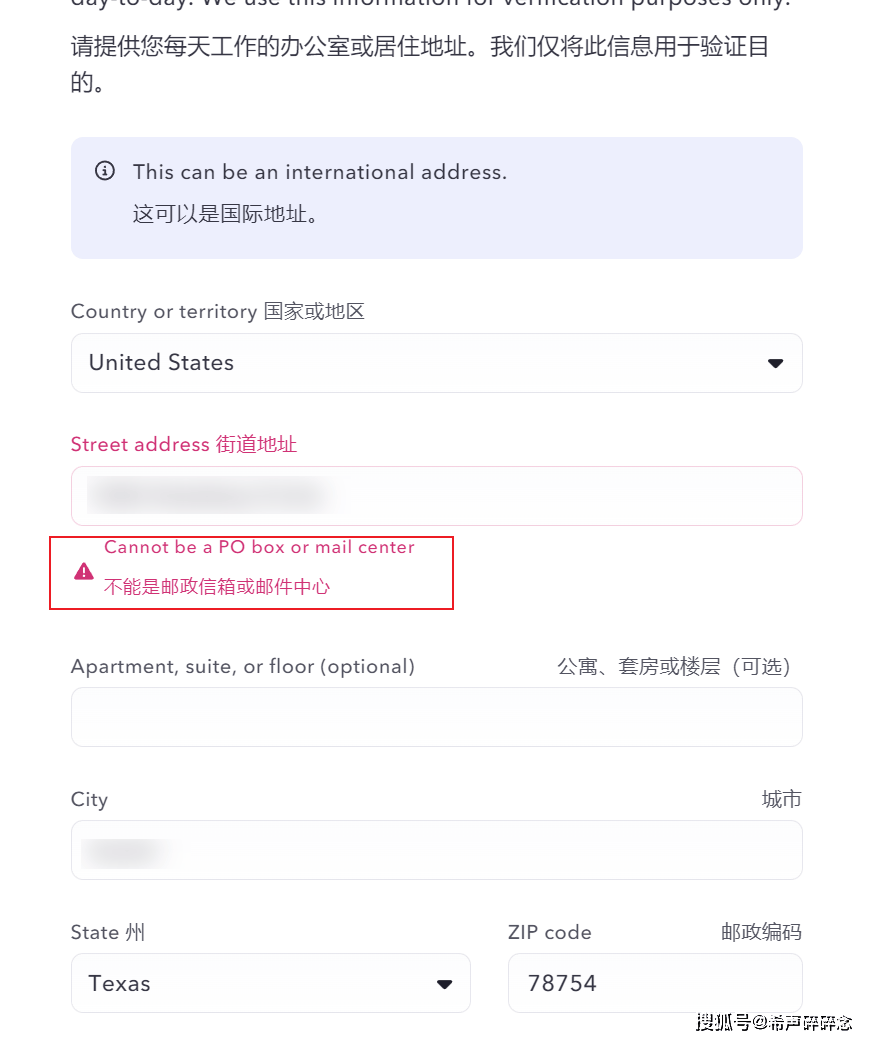
Task: Click the Chinese label 邮政编码 above ZIP field
Action: coord(761,933)
